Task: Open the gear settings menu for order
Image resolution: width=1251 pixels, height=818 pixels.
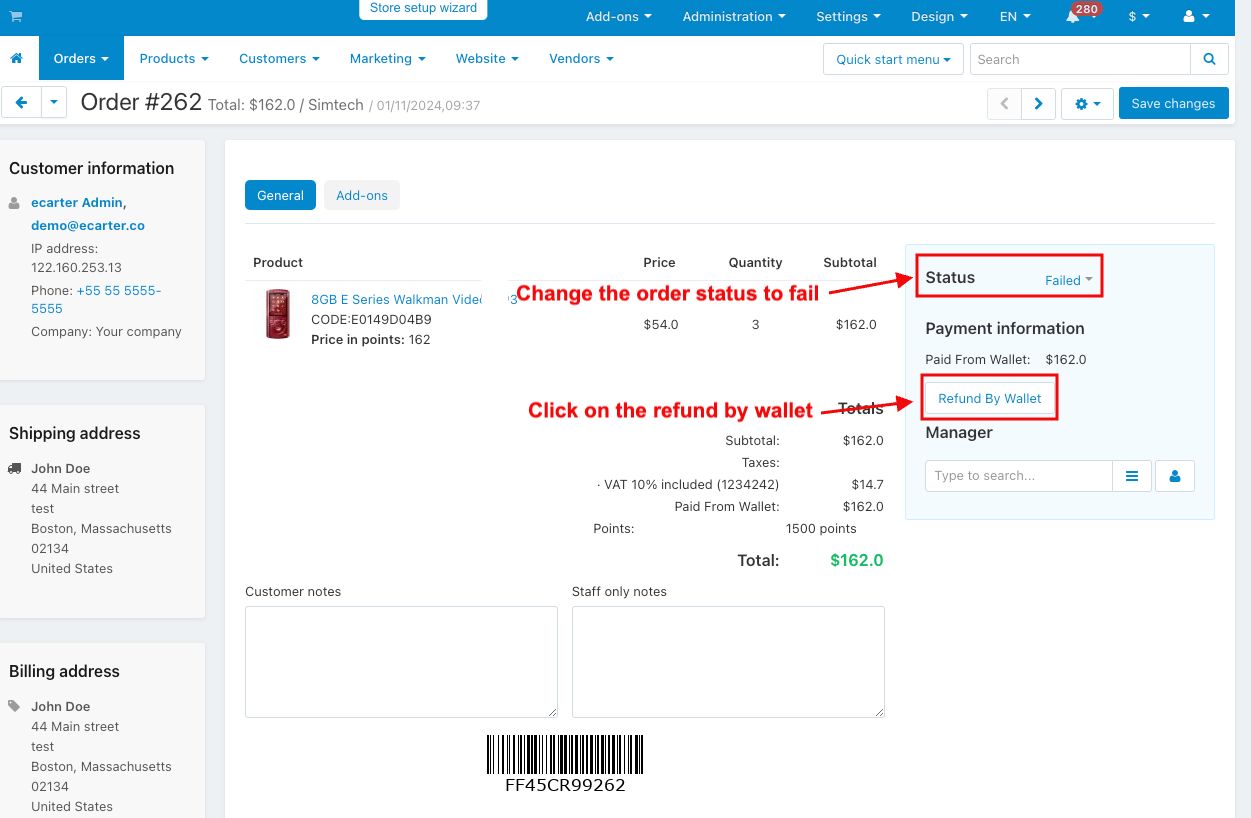Action: pos(1087,103)
